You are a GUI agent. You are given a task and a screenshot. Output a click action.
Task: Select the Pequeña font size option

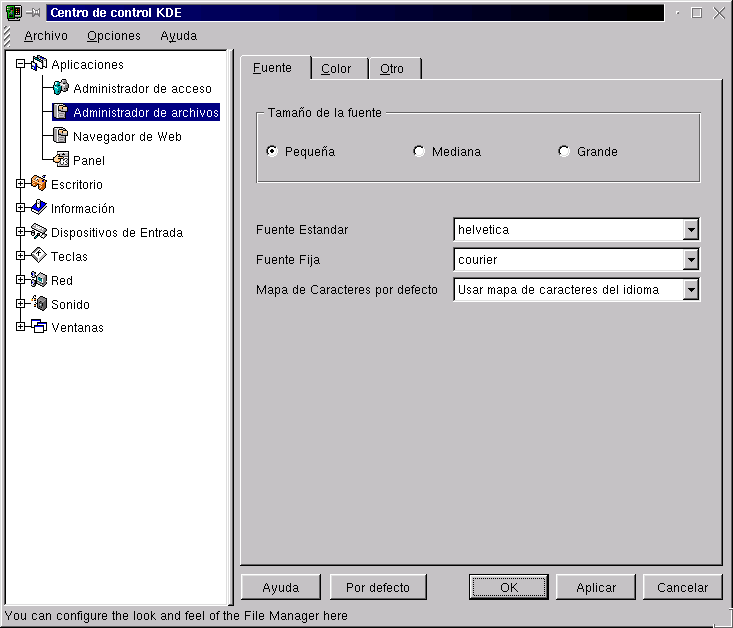pos(272,152)
